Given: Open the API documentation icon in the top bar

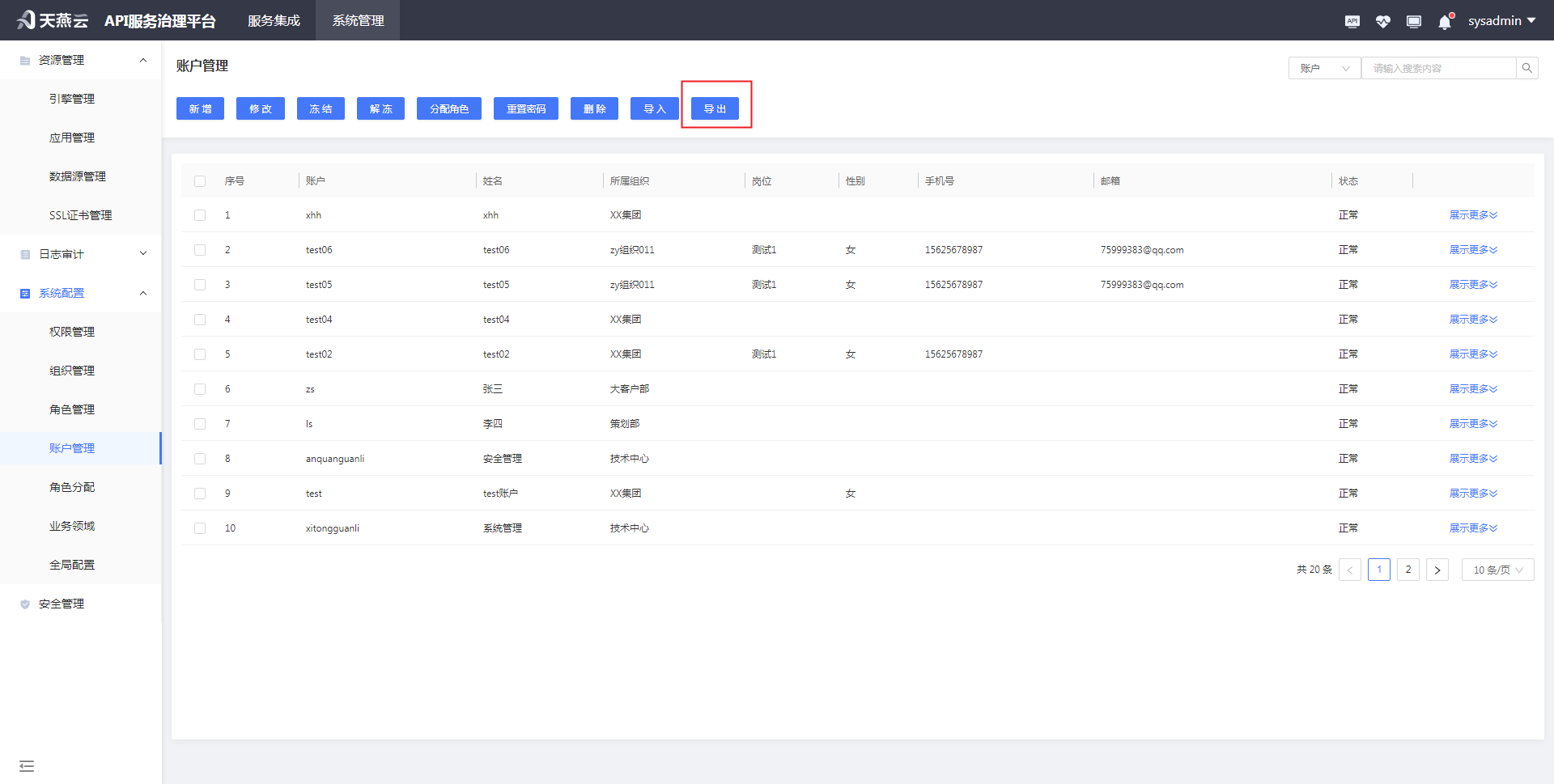Looking at the screenshot, I should tap(1352, 21).
